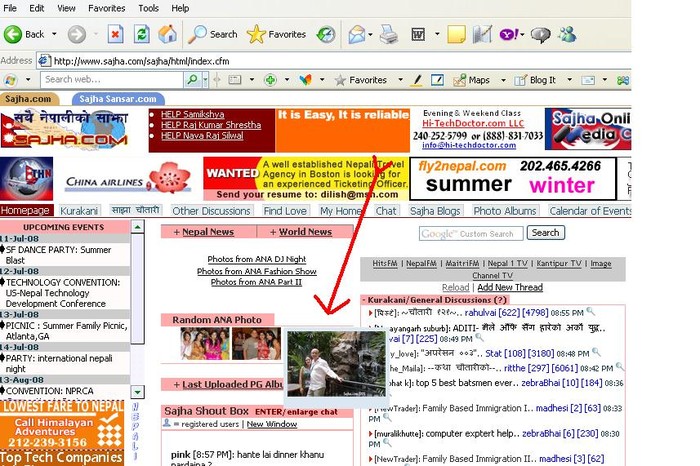Open the Mail toolbar icon
Screen dimensions: 700x466
coord(357,34)
